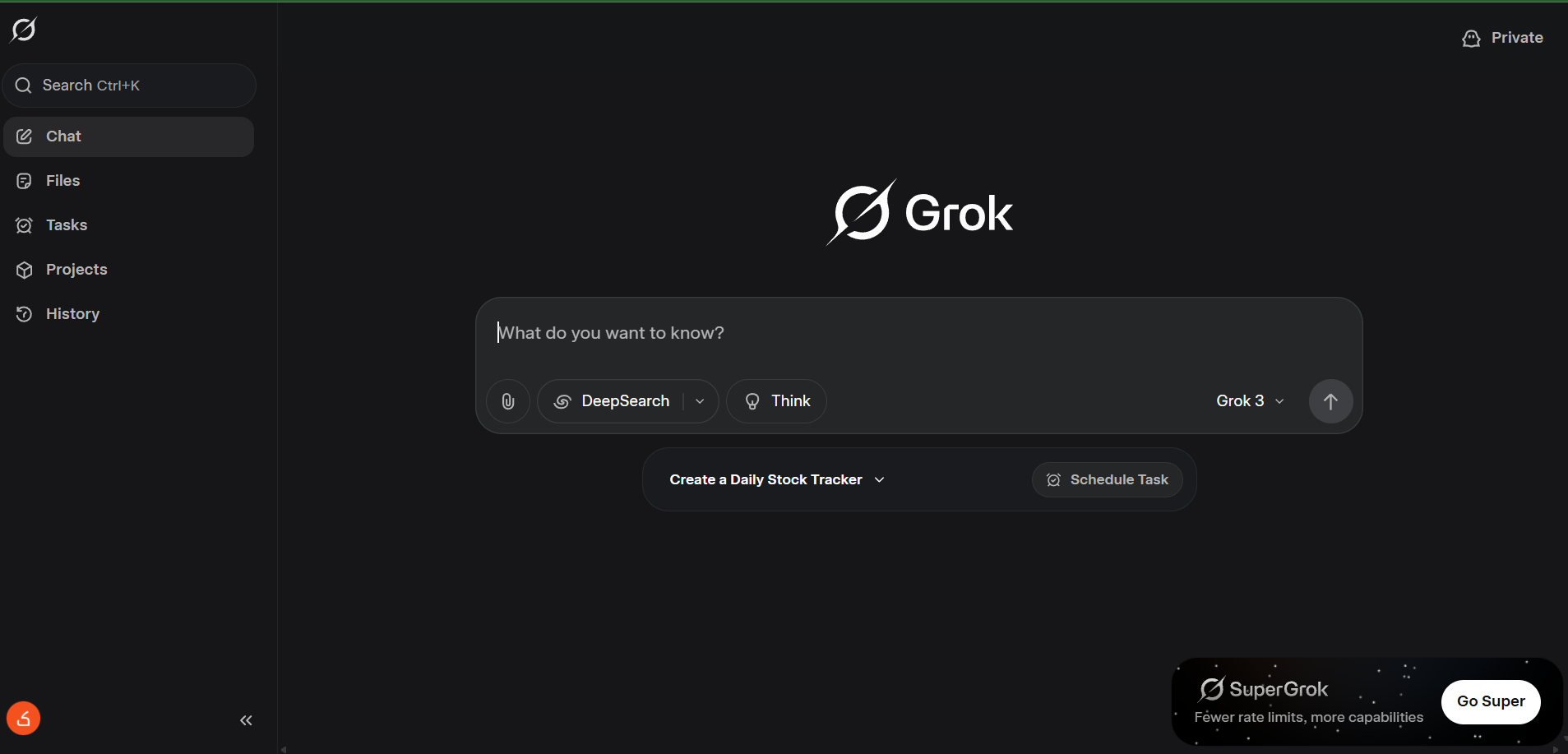Image resolution: width=1568 pixels, height=754 pixels.
Task: Toggle DeepSearch mode
Action: tap(611, 401)
